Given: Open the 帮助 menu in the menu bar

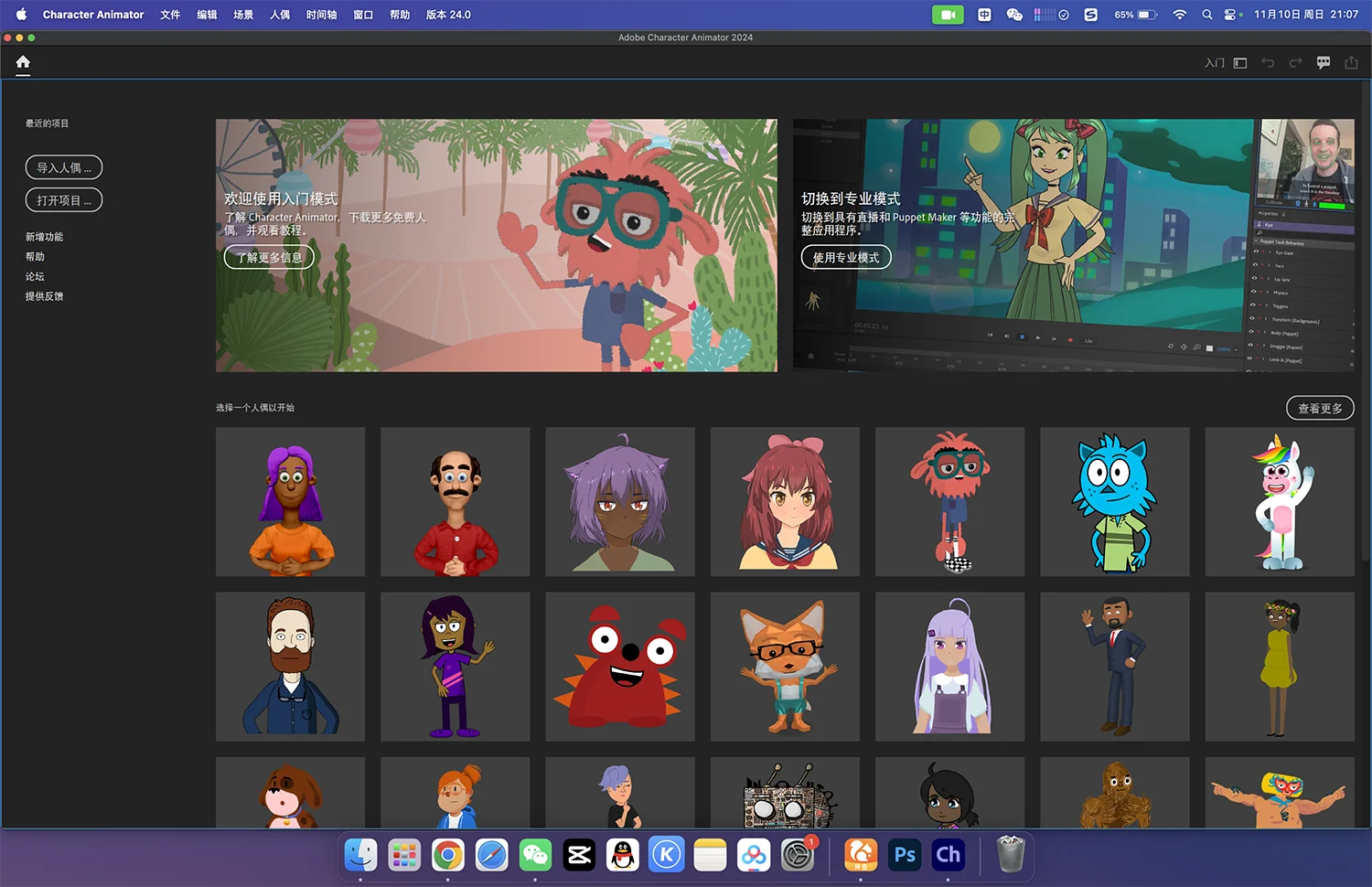Looking at the screenshot, I should pos(400,15).
